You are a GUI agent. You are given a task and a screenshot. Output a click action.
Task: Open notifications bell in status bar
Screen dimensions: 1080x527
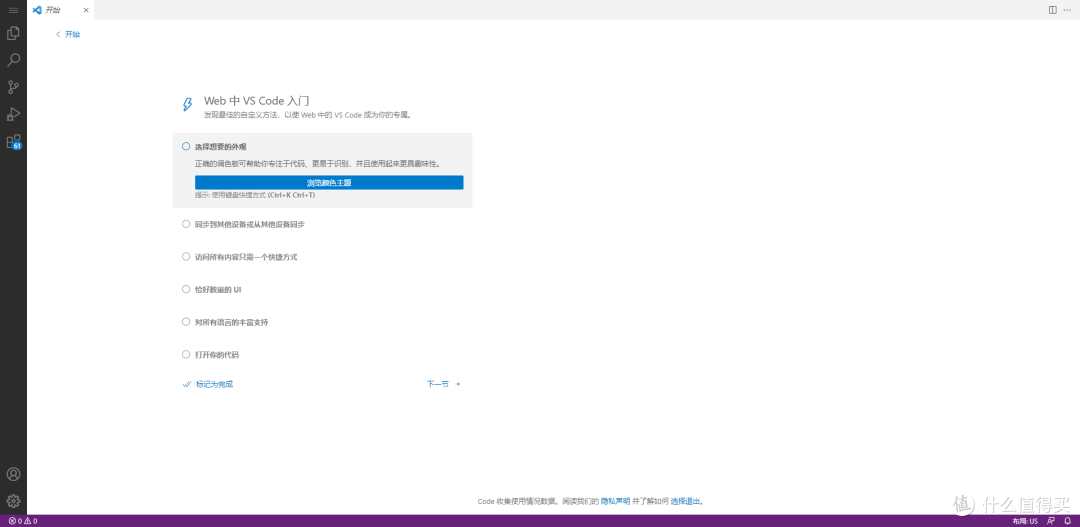[1067, 521]
